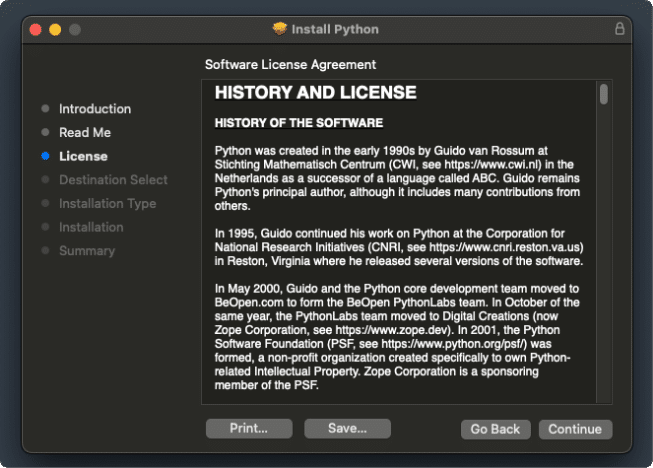Viewport: 653px width, 468px height.
Task: Click the license text scrollbar thumb
Action: point(604,94)
